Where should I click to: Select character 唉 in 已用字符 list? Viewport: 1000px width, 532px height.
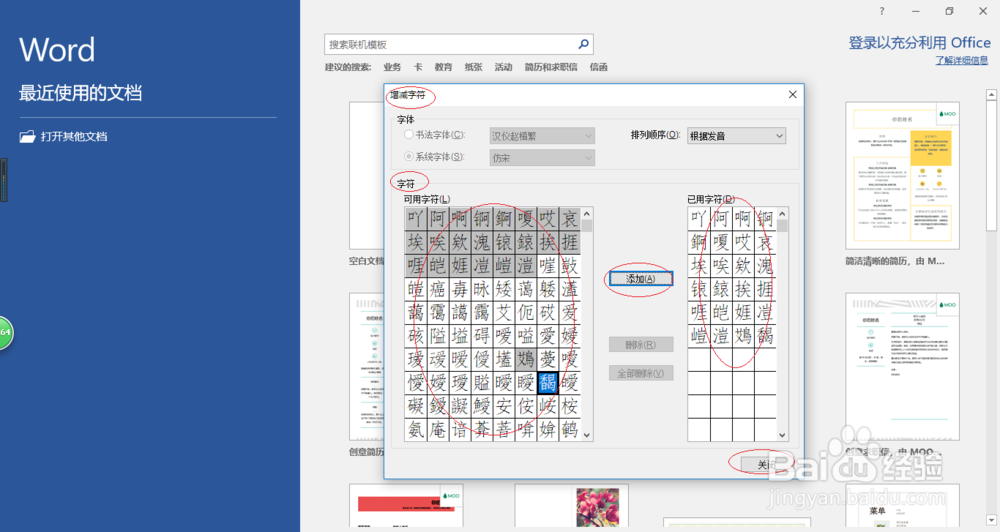(721, 265)
